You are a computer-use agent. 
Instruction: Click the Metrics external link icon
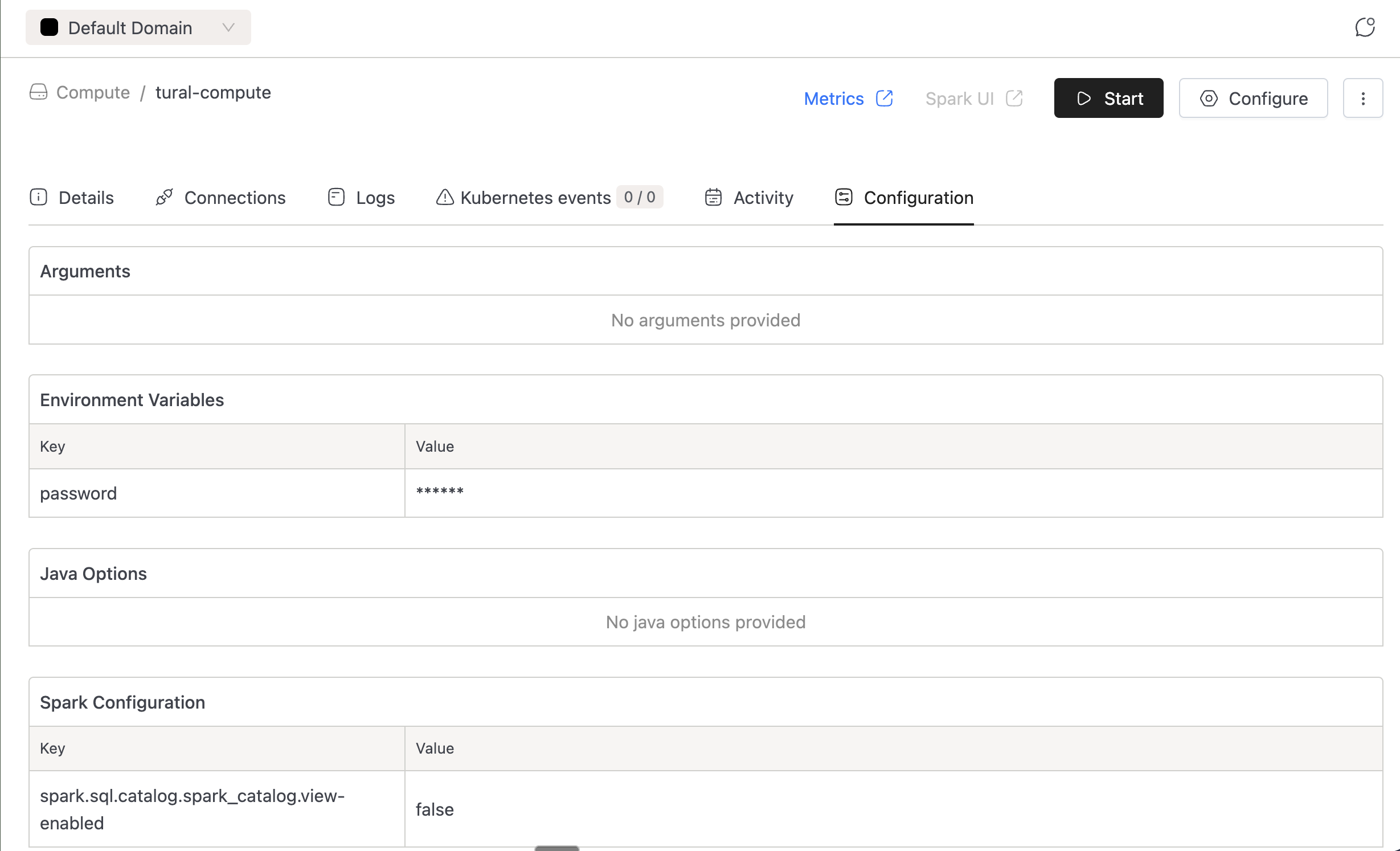coord(884,99)
